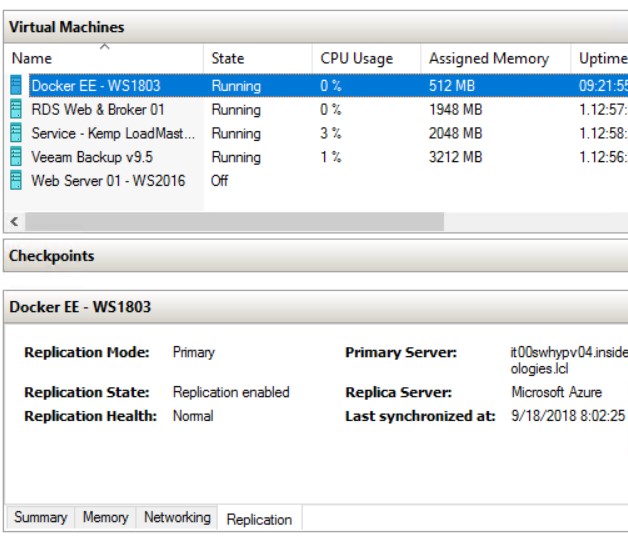The width and height of the screenshot is (628, 541).
Task: Click the Veeam Backup v9.5 VM icon
Action: (16, 157)
